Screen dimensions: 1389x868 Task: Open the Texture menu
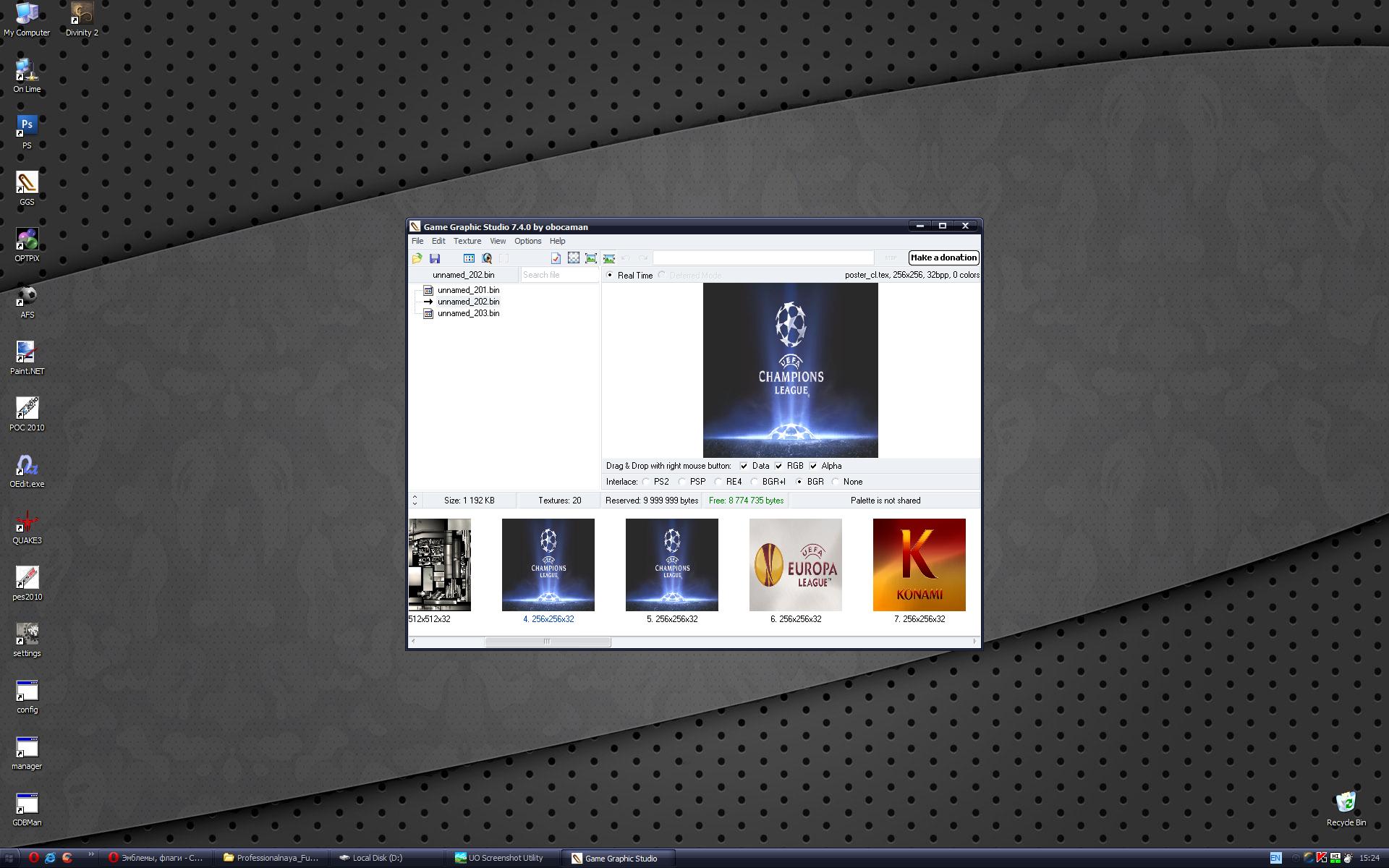[467, 241]
